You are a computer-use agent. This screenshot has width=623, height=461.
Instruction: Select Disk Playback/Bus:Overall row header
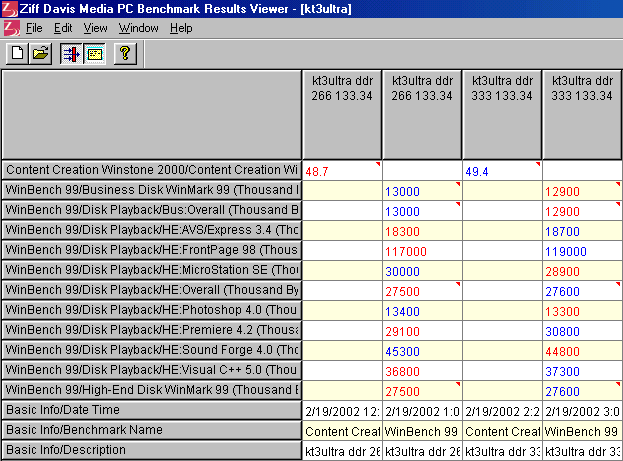[151, 210]
